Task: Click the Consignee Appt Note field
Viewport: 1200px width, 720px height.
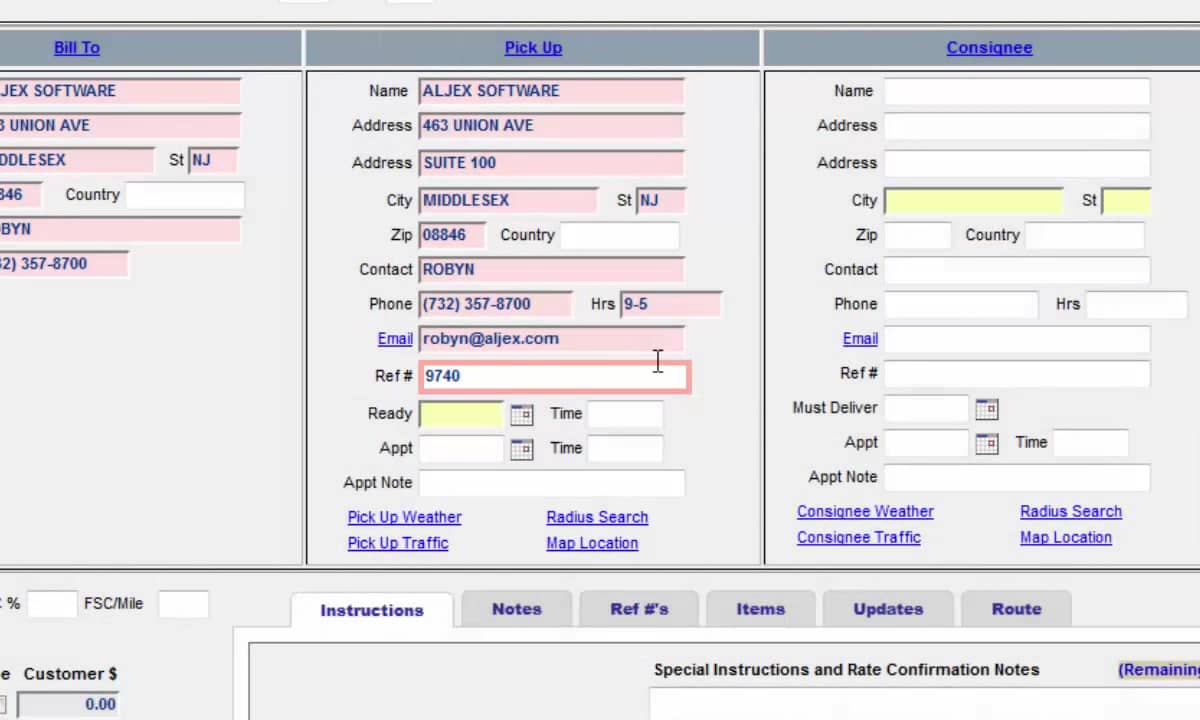Action: (1016, 477)
